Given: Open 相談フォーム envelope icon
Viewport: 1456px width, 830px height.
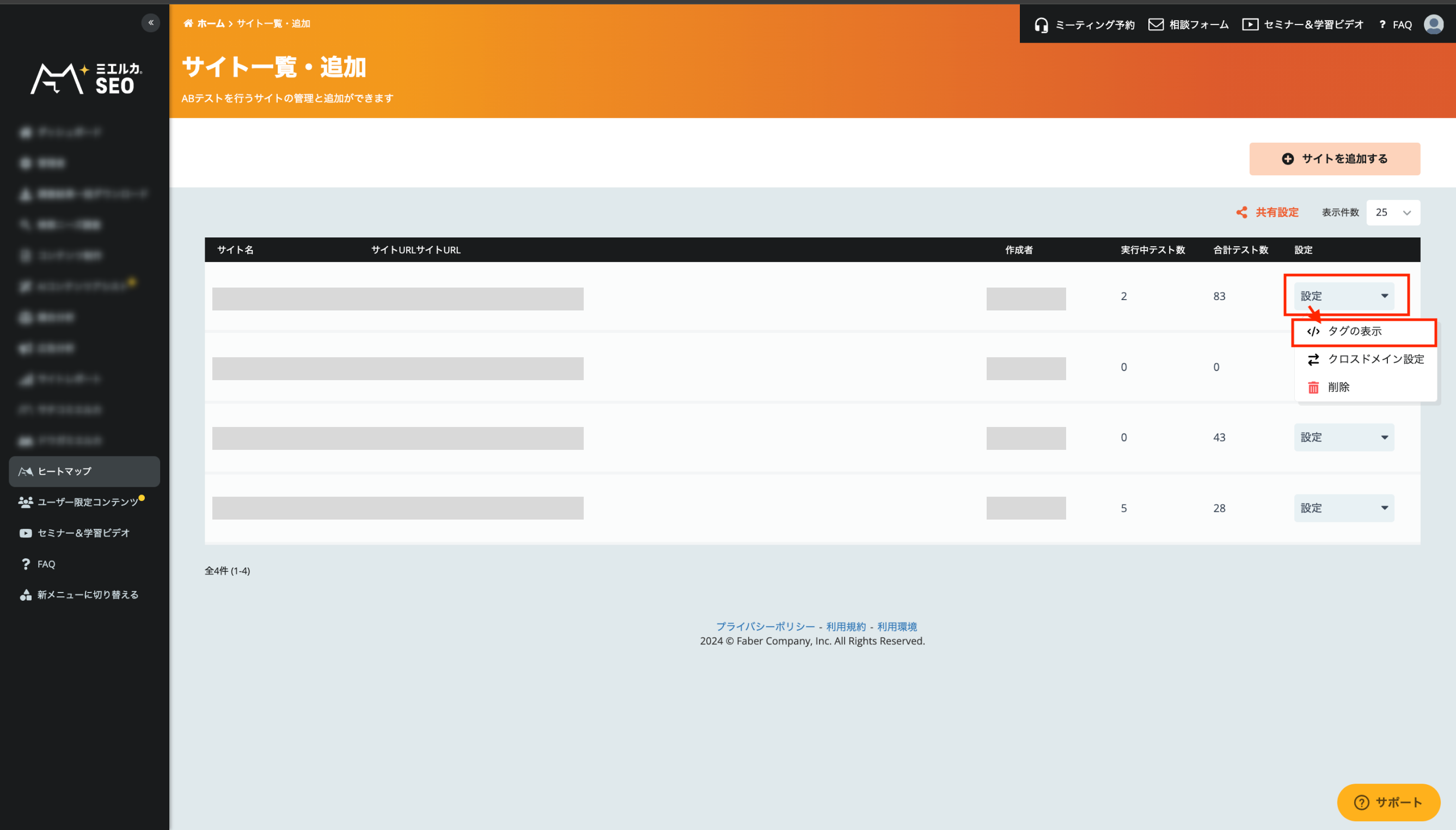Looking at the screenshot, I should tap(1155, 25).
